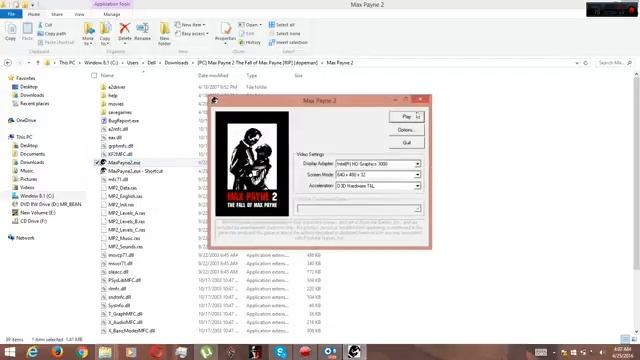
Task: Open Internet Explorer from taskbar
Action: point(33,352)
